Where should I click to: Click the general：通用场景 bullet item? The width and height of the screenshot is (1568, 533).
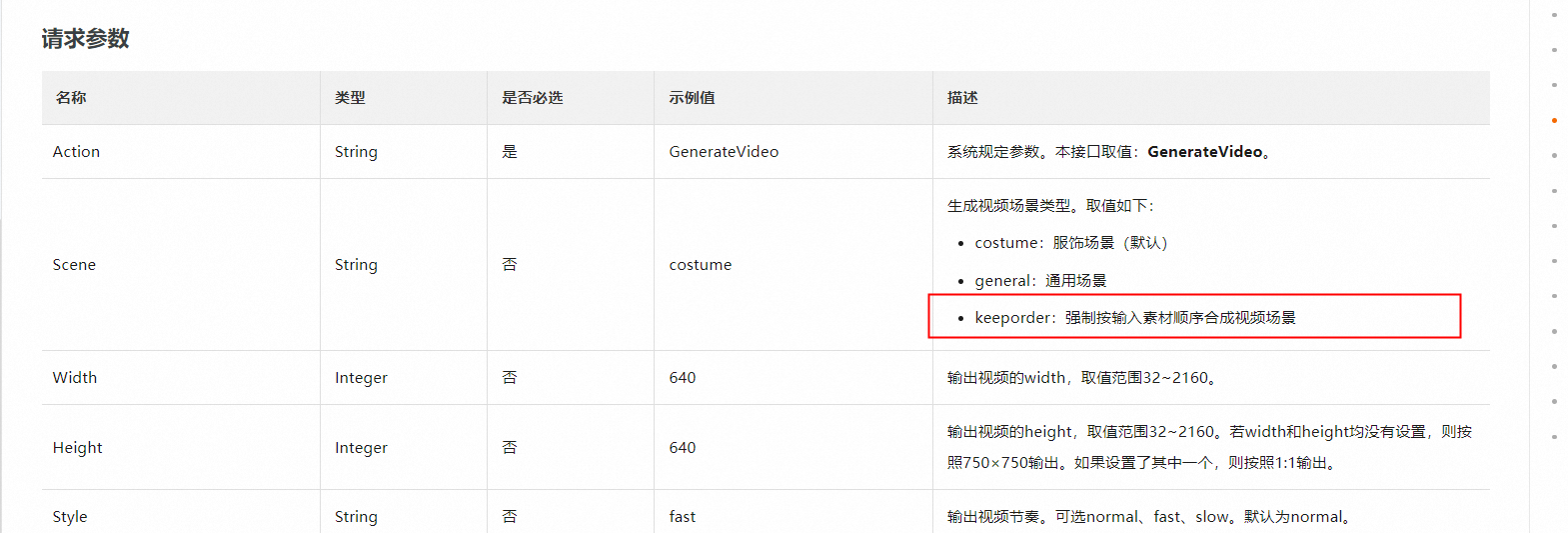coord(1040,281)
